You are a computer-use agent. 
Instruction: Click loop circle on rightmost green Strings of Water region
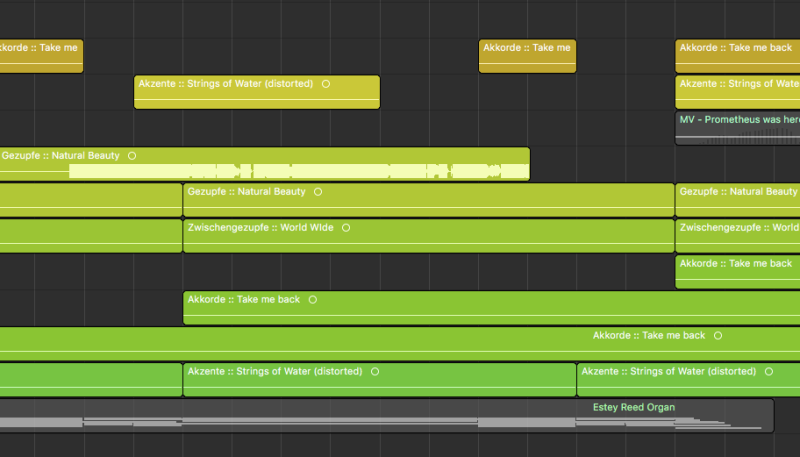tap(769, 371)
